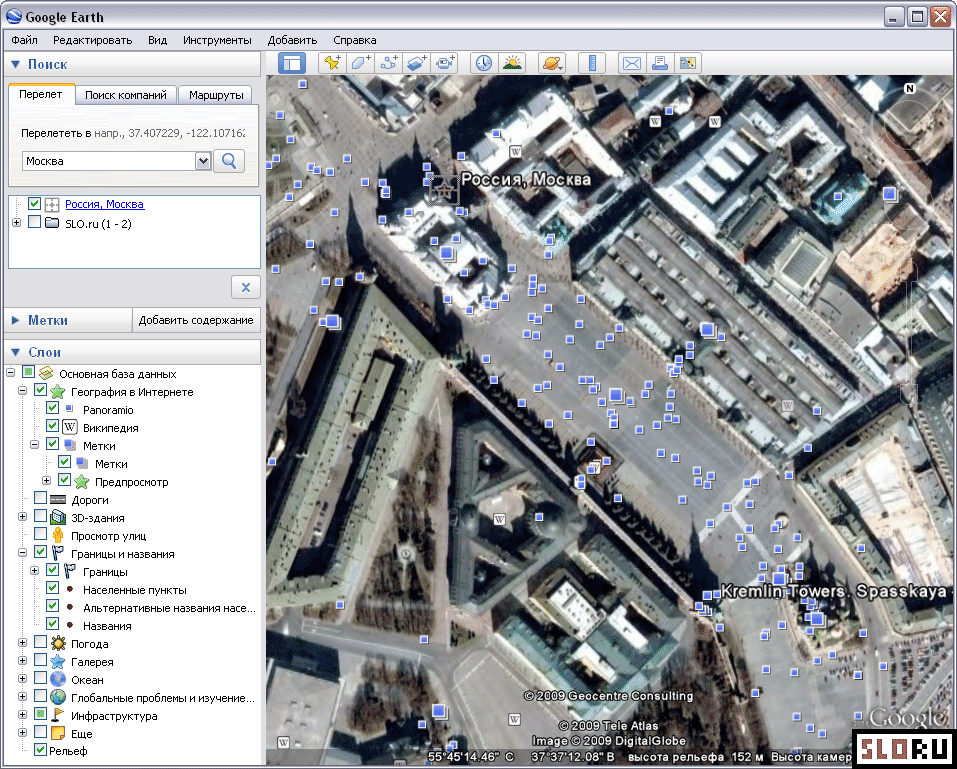
Task: Click the Email envelope toolbar icon
Action: point(632,63)
